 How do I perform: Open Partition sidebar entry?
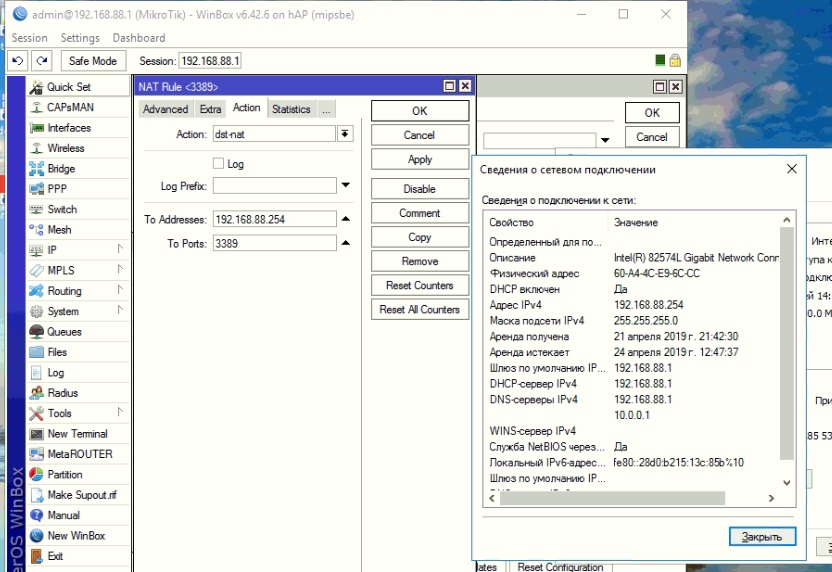click(79, 474)
